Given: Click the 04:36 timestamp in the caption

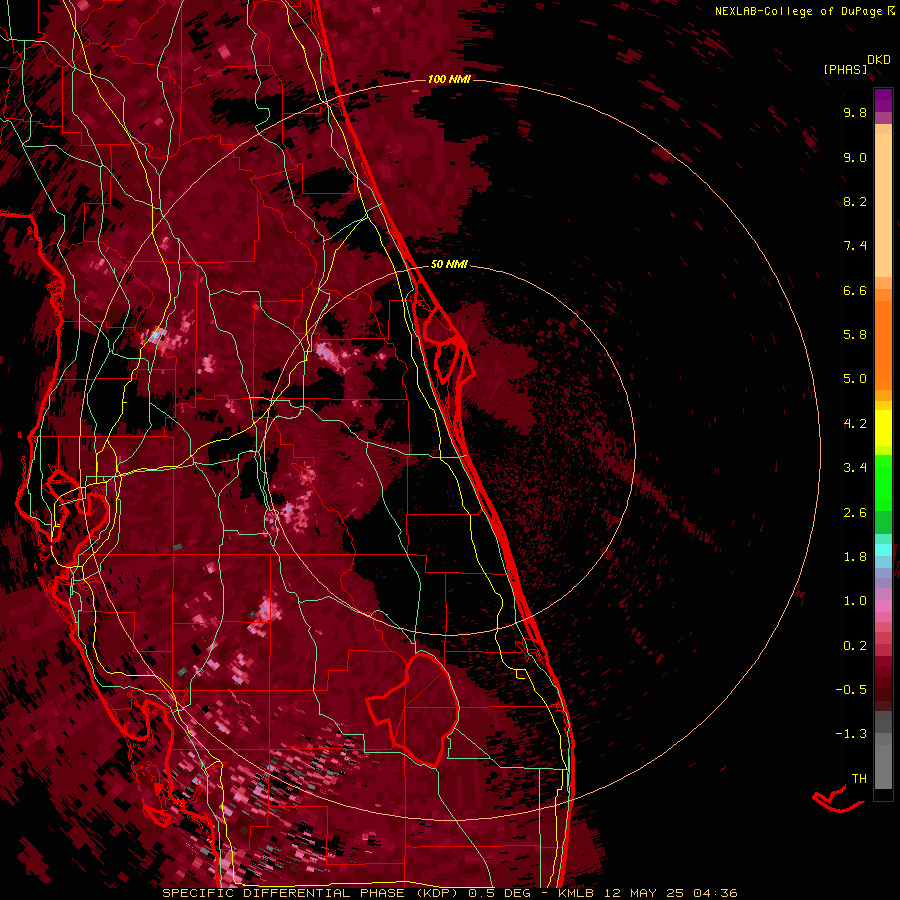Looking at the screenshot, I should (715, 893).
